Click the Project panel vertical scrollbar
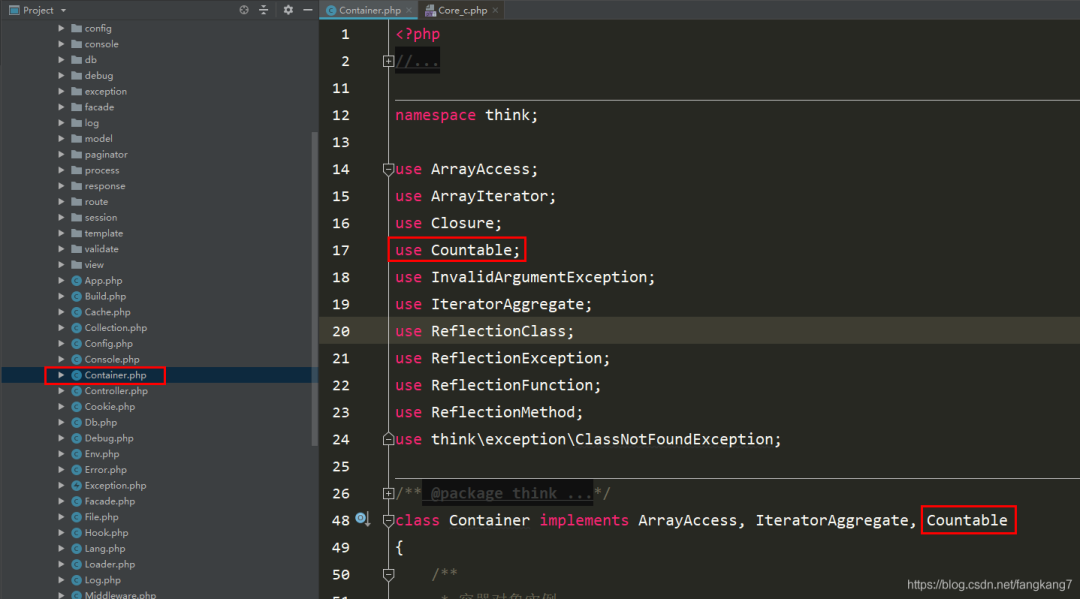This screenshot has height=599, width=1080. pyautogui.click(x=315, y=289)
